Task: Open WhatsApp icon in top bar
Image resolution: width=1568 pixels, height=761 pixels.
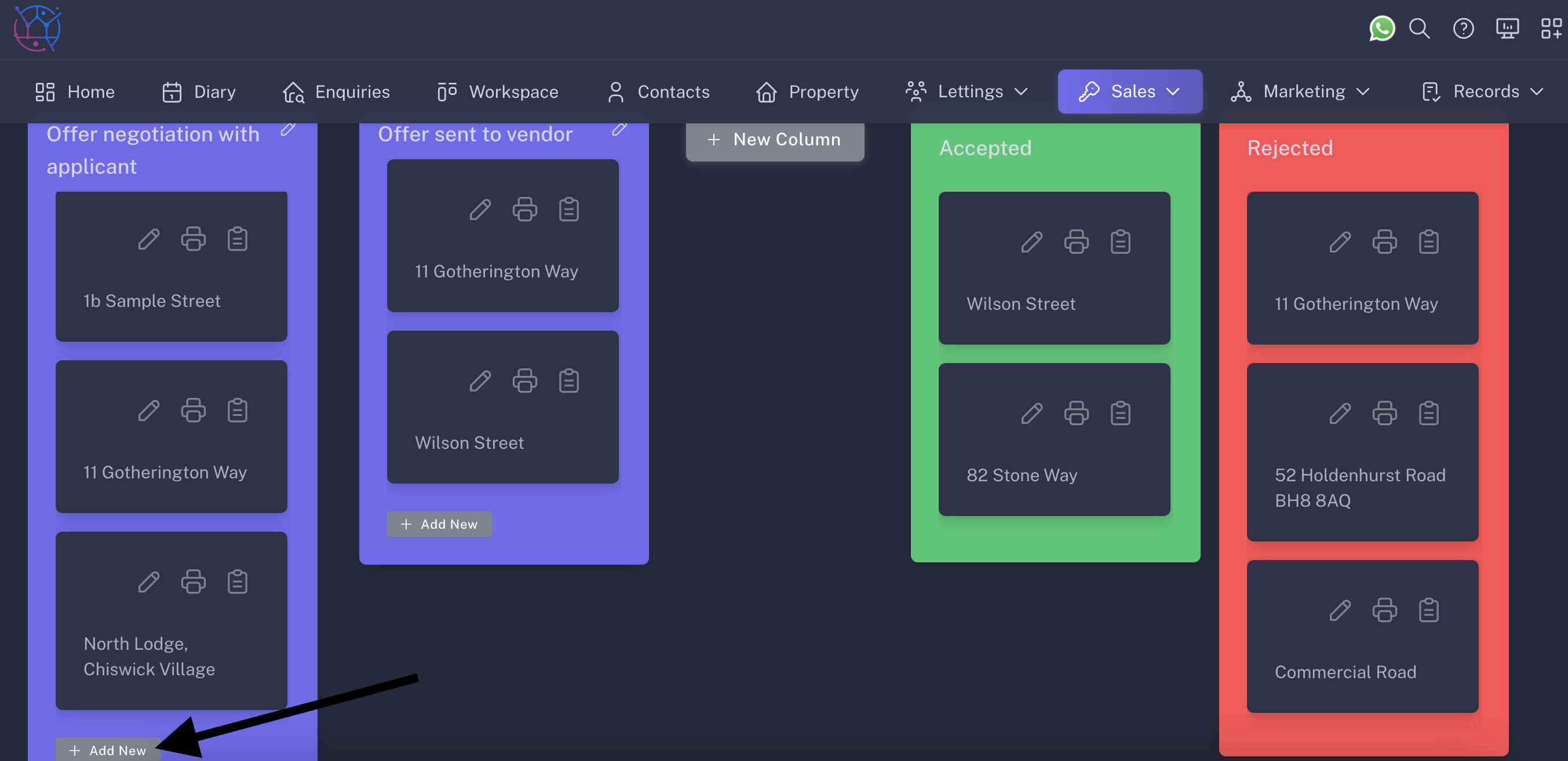Action: tap(1382, 28)
